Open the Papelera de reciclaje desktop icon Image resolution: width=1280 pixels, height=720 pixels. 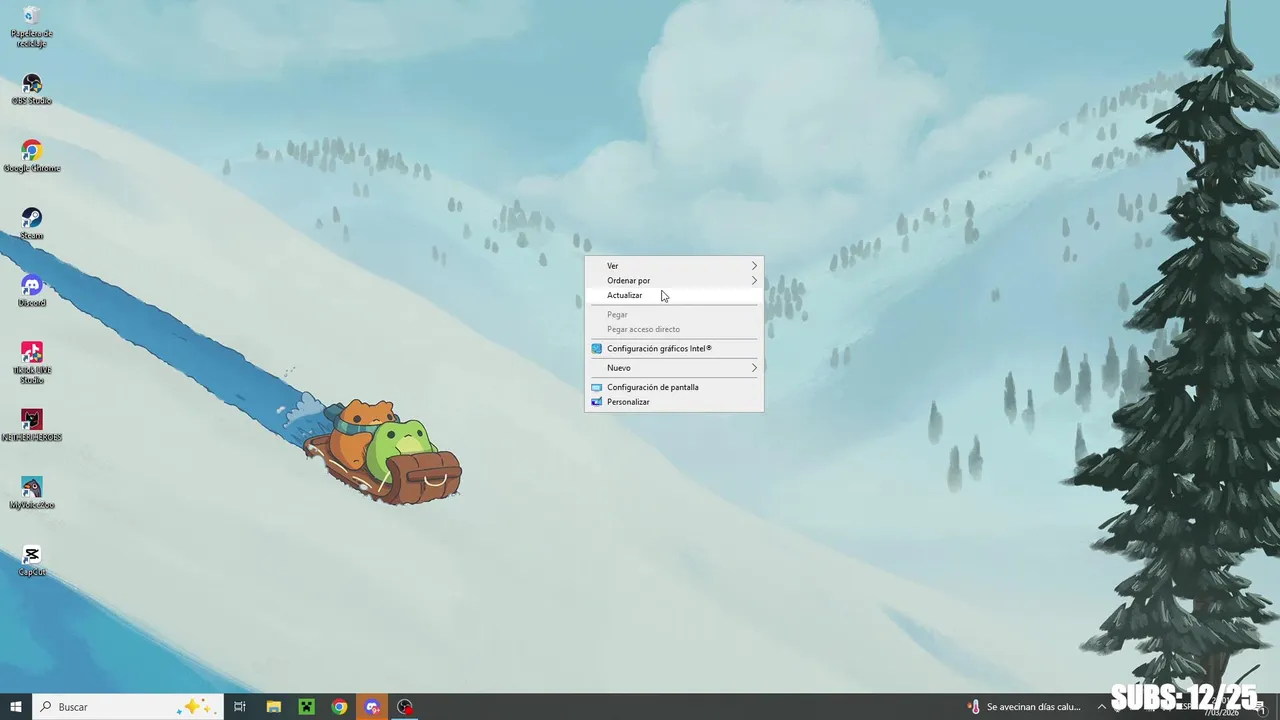32,27
